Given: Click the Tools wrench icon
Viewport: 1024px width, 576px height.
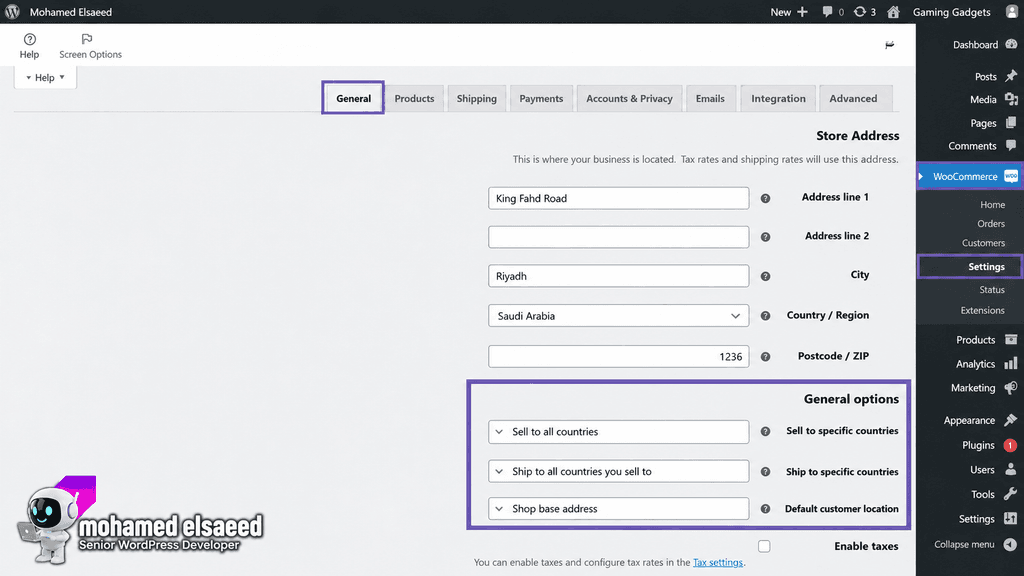Looking at the screenshot, I should 1011,494.
